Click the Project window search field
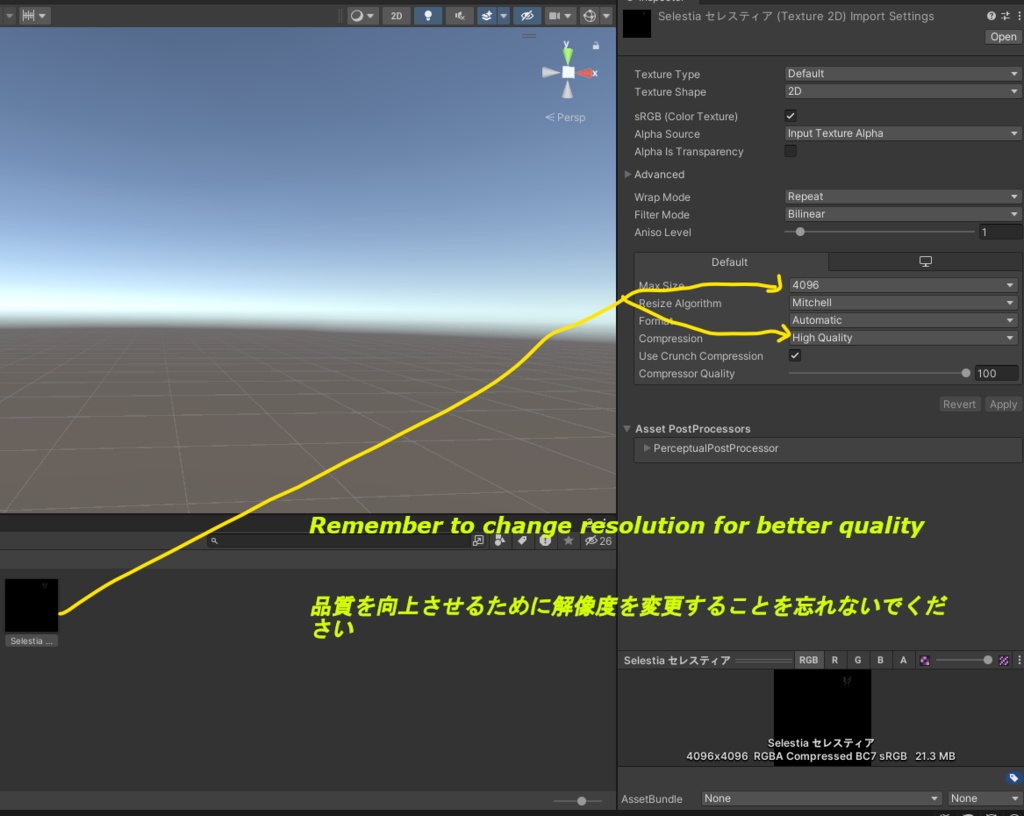The image size is (1024, 816). click(338, 541)
